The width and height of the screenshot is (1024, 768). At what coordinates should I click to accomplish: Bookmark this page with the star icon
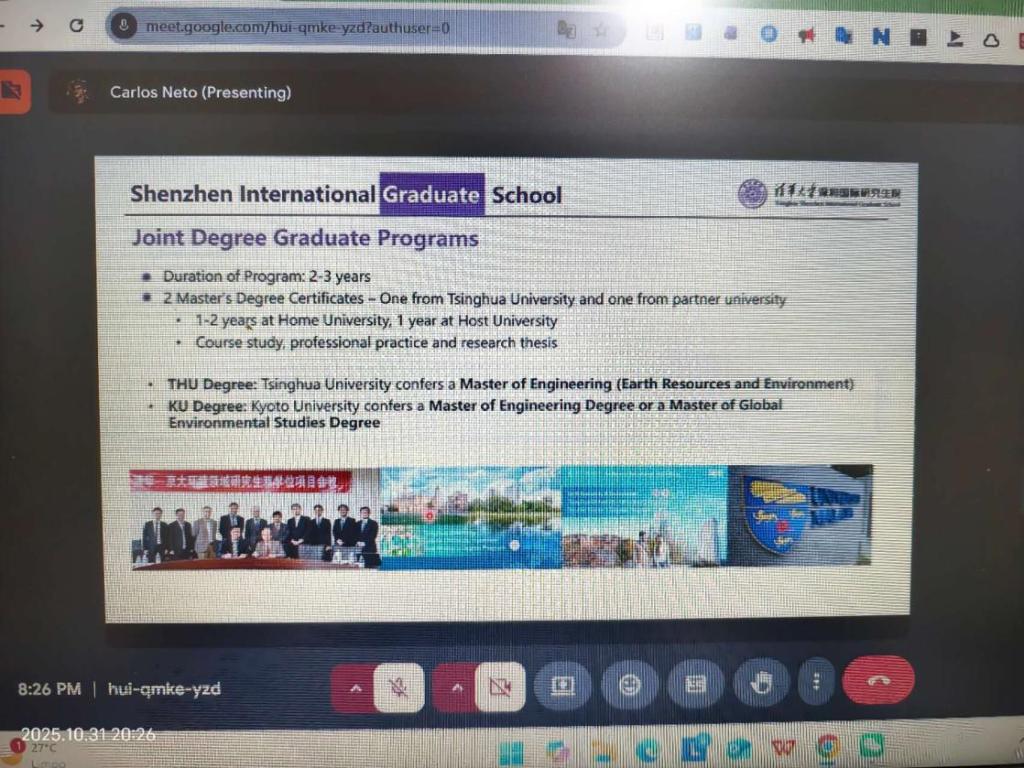point(600,29)
